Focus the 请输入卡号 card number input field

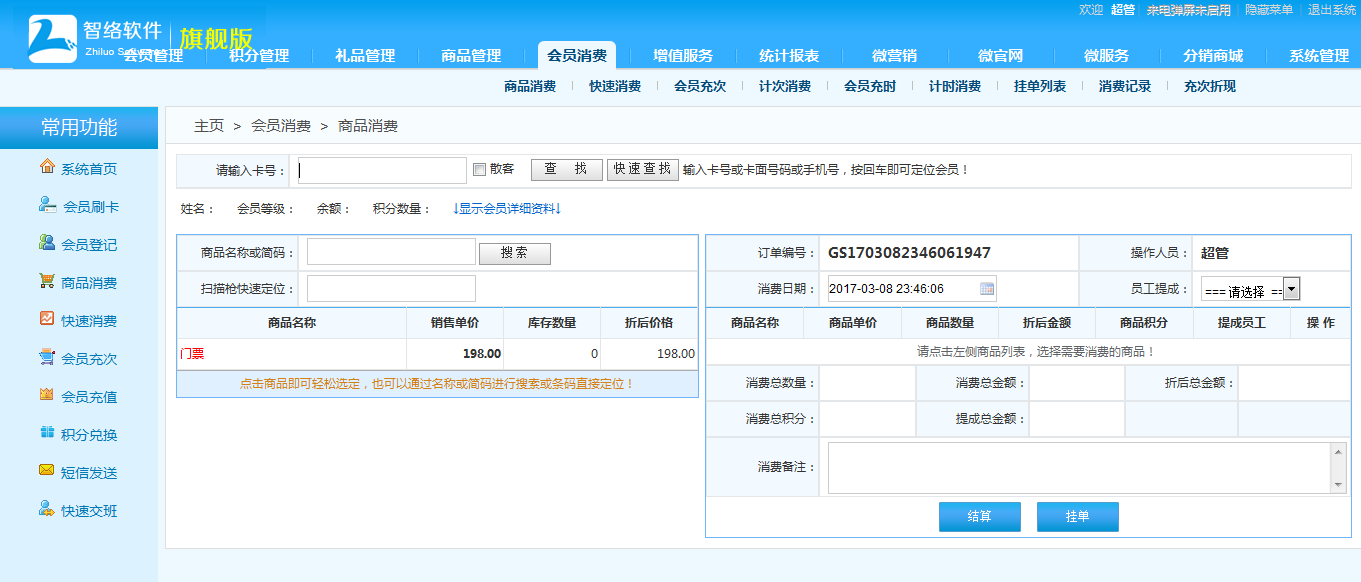(x=382, y=171)
